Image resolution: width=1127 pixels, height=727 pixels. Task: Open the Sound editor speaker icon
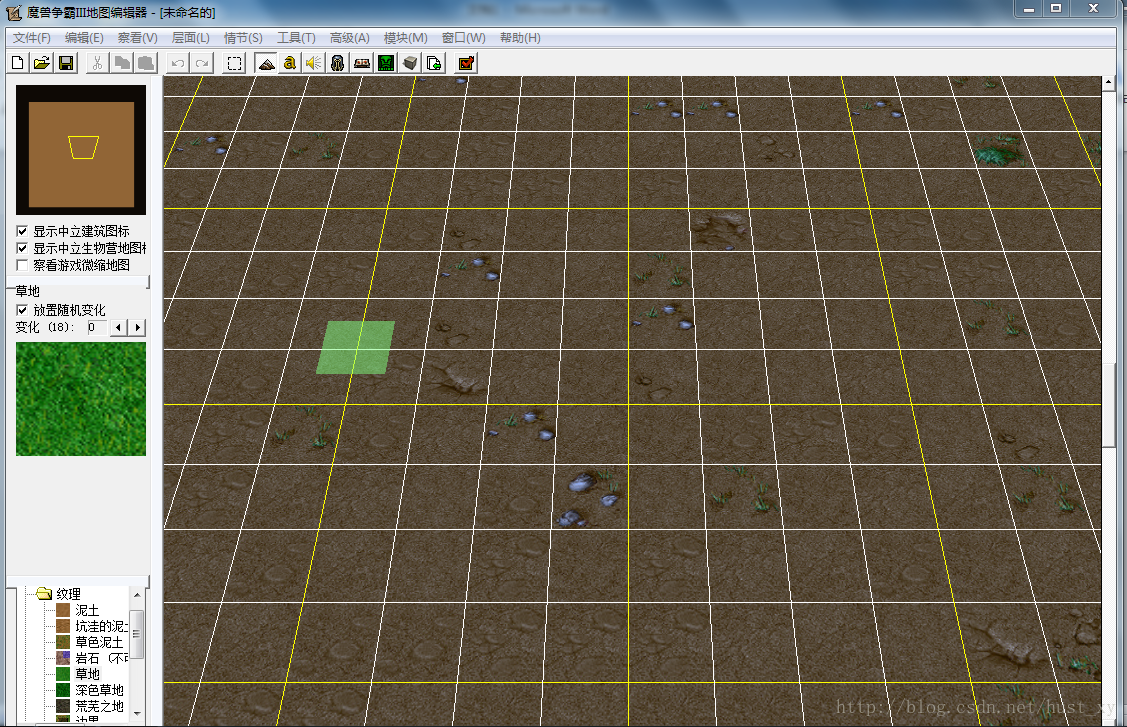(x=313, y=63)
